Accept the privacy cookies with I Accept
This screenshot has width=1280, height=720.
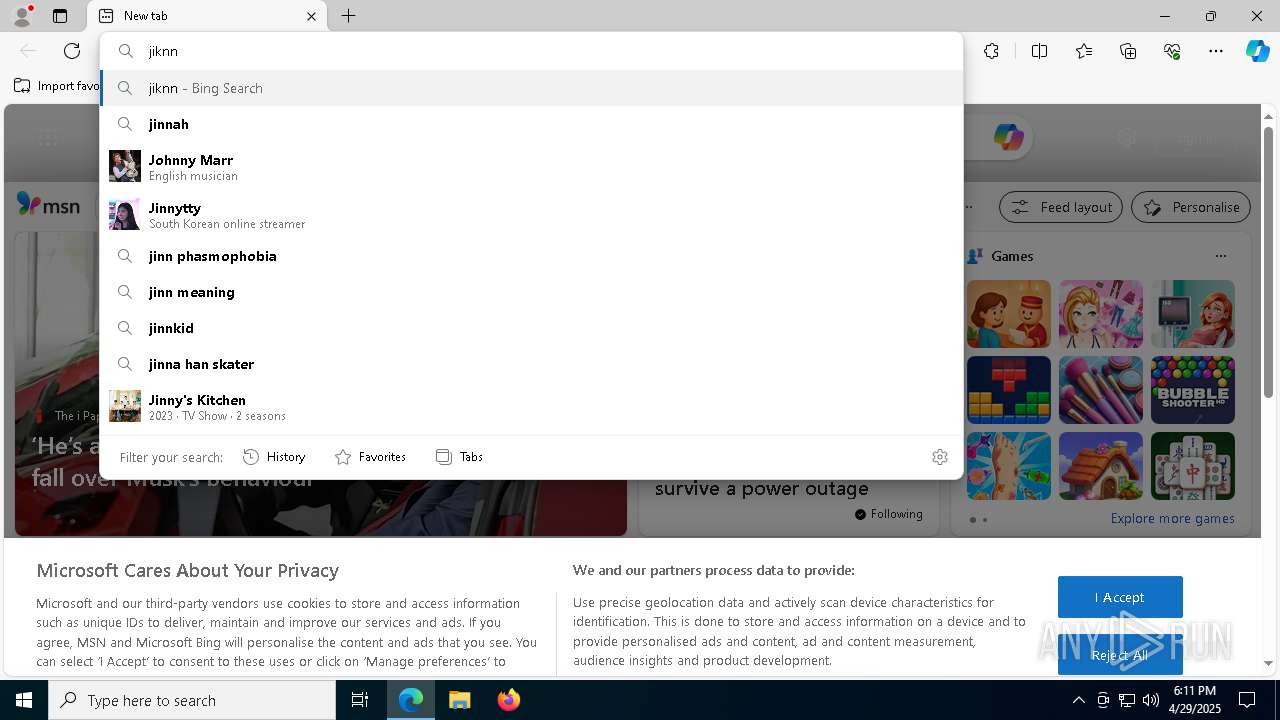tap(1120, 597)
